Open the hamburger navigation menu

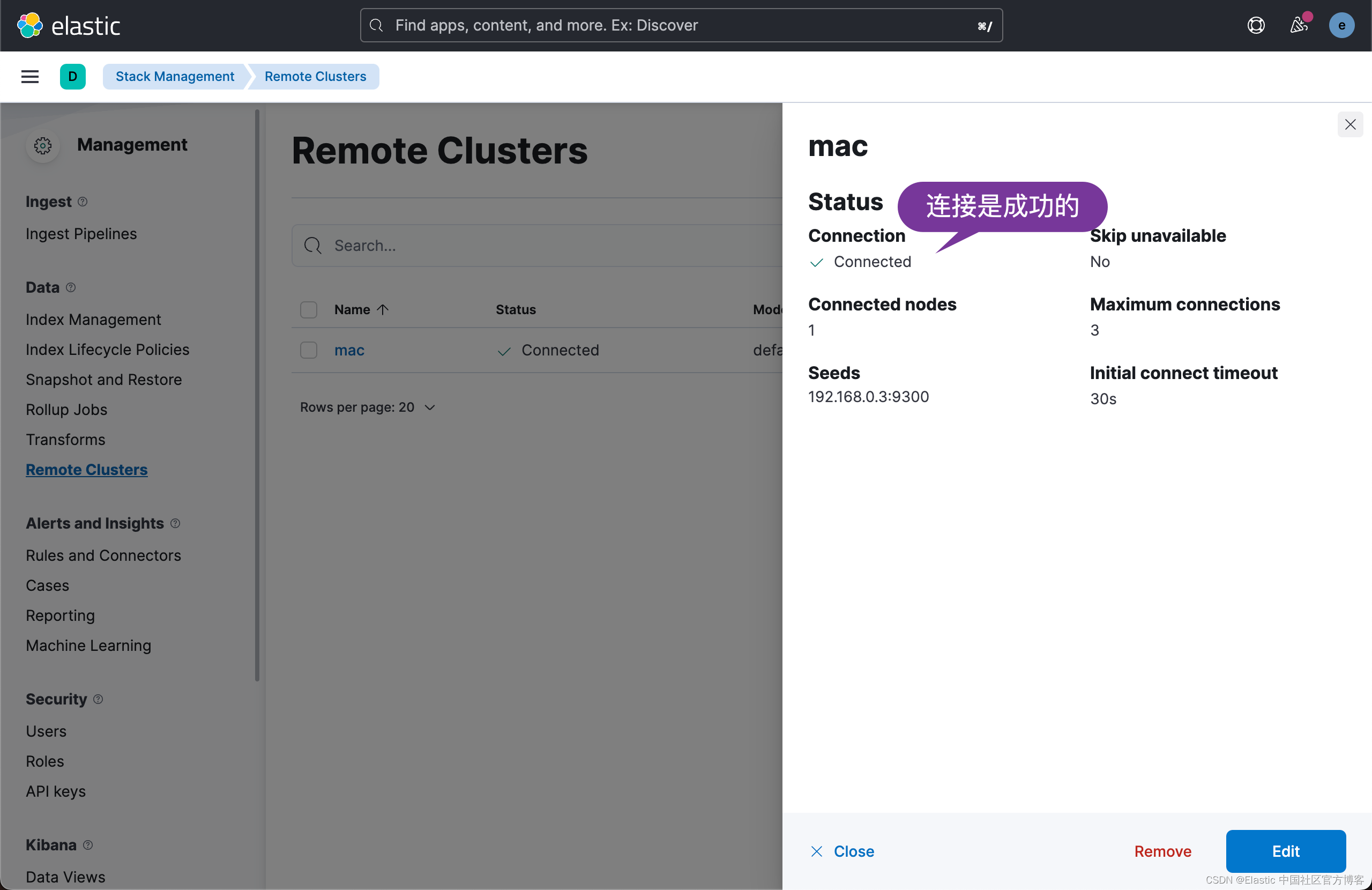30,77
